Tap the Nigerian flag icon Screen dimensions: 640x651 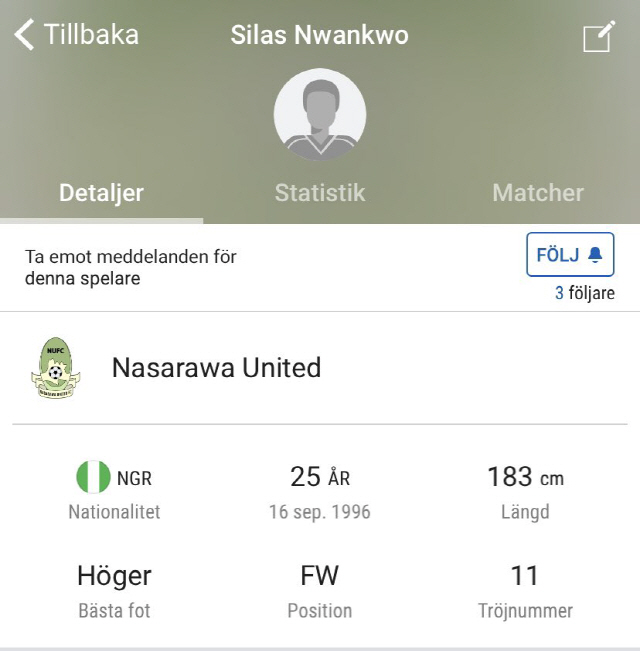coord(93,477)
